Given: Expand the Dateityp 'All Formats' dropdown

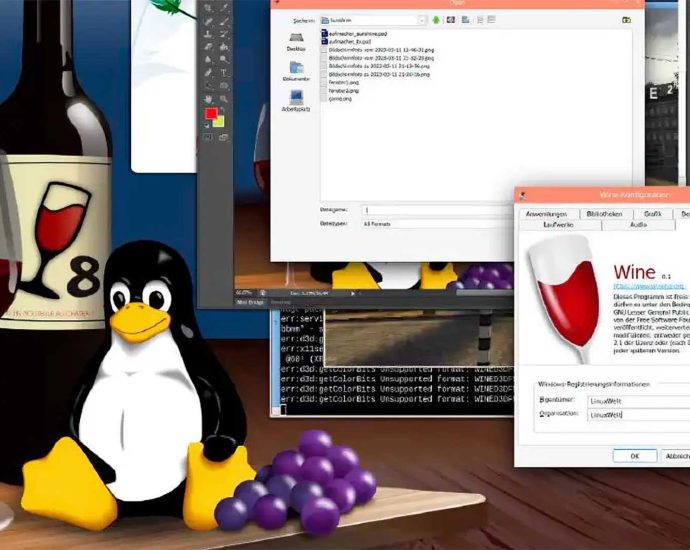Looking at the screenshot, I should coord(438,224).
